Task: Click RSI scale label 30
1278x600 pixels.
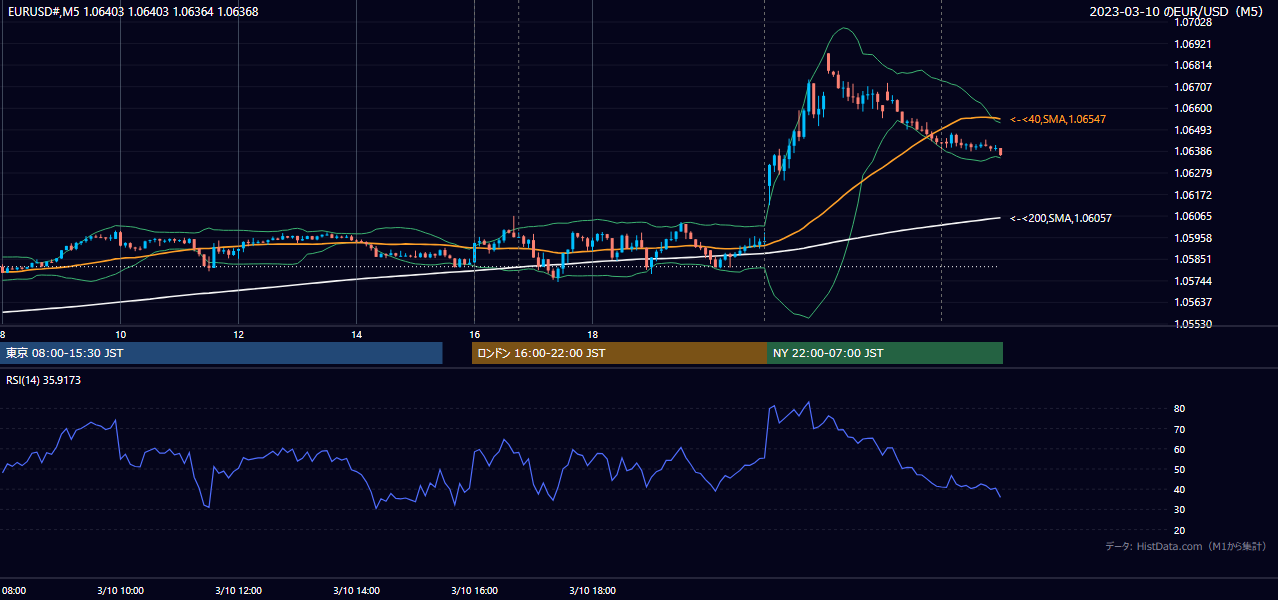Action: (1179, 510)
